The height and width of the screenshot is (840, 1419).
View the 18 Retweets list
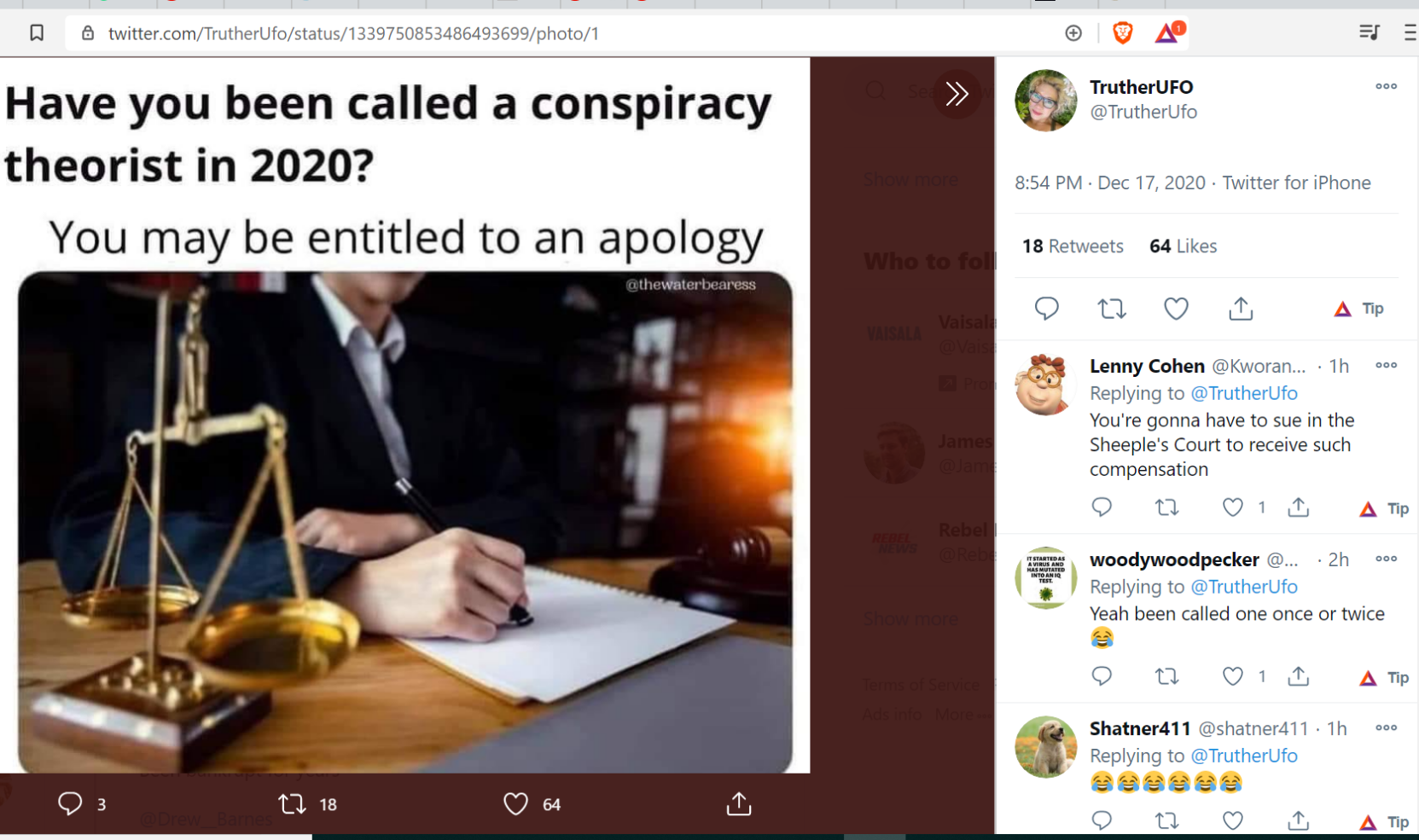pos(1073,246)
